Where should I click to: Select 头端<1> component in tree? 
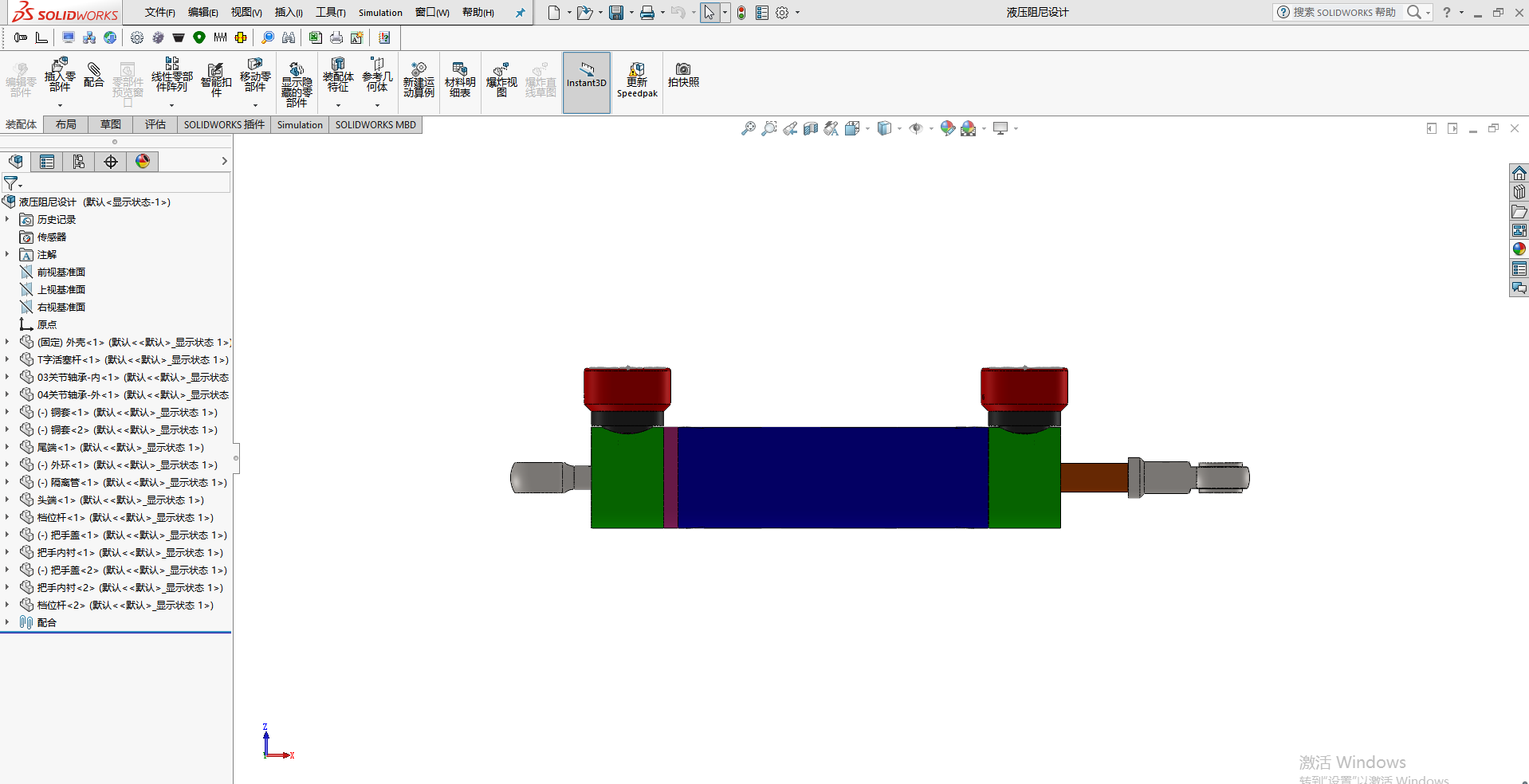[120, 500]
